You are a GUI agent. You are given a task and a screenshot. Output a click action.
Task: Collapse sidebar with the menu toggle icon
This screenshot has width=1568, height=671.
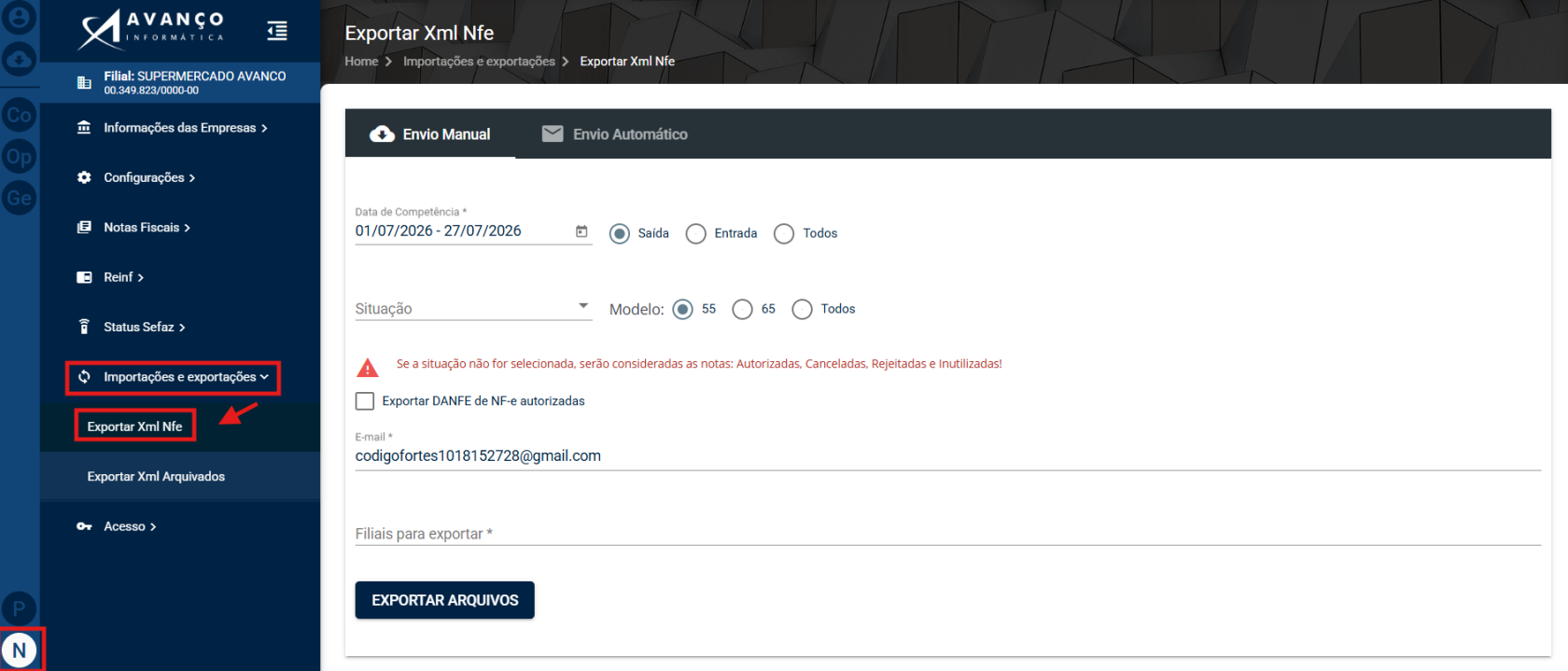[x=277, y=31]
